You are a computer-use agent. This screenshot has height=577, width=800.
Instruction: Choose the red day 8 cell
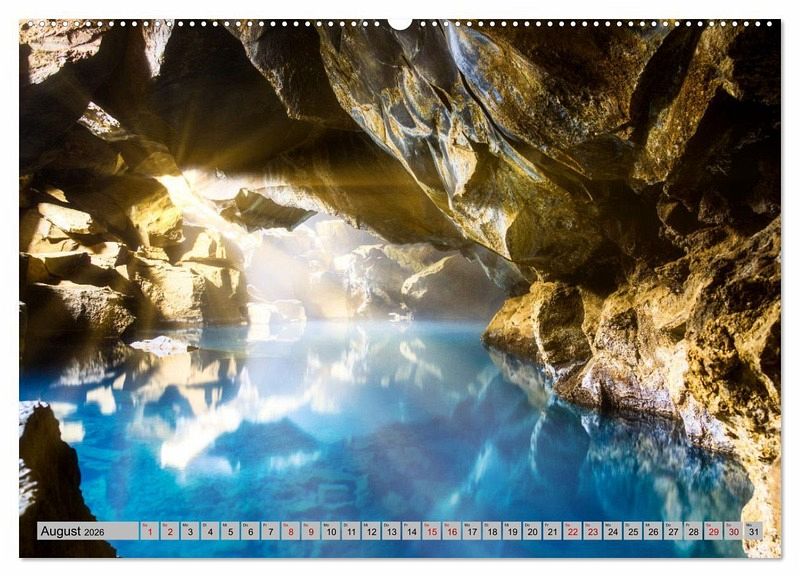[290, 531]
